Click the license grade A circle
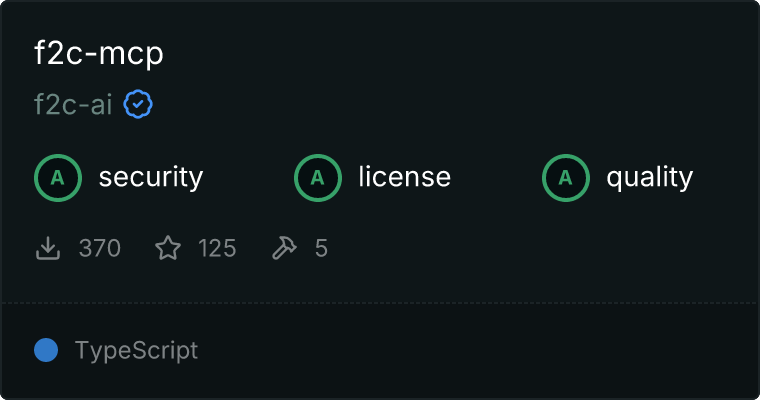The height and width of the screenshot is (400, 760). (x=317, y=178)
